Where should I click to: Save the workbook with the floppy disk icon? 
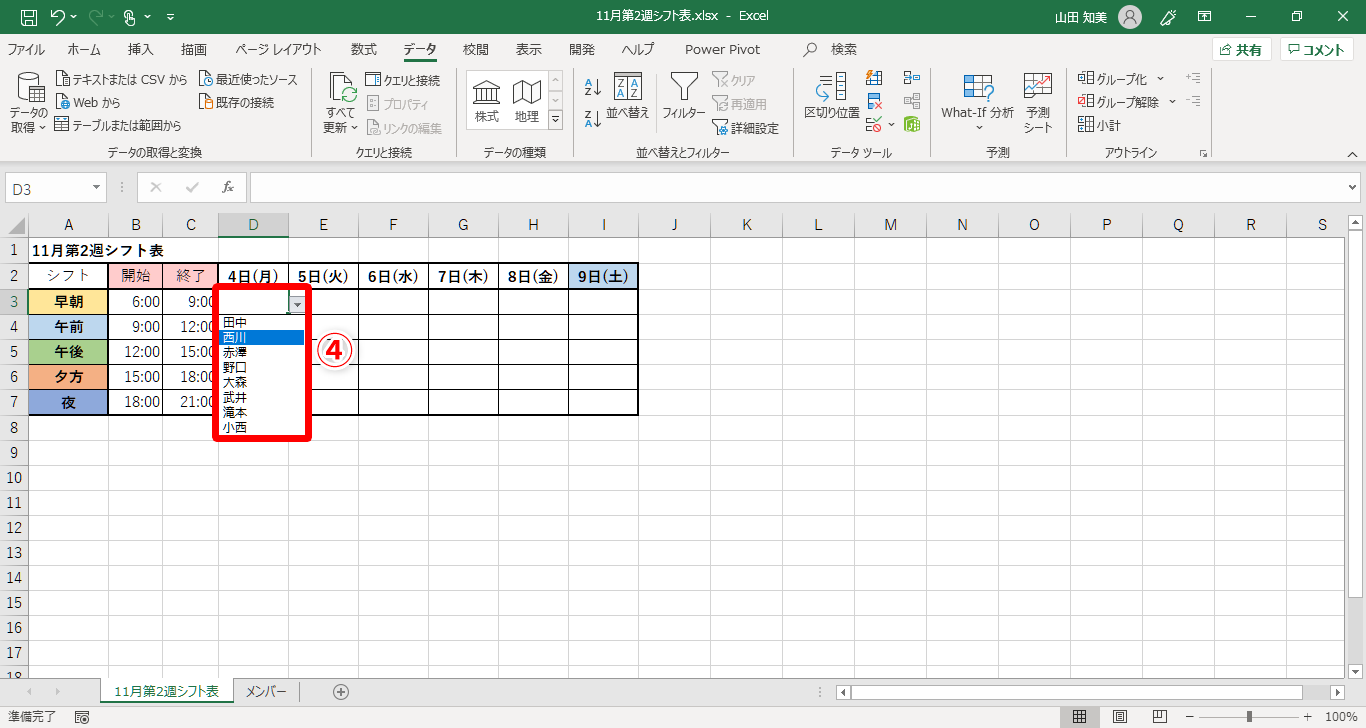point(29,17)
